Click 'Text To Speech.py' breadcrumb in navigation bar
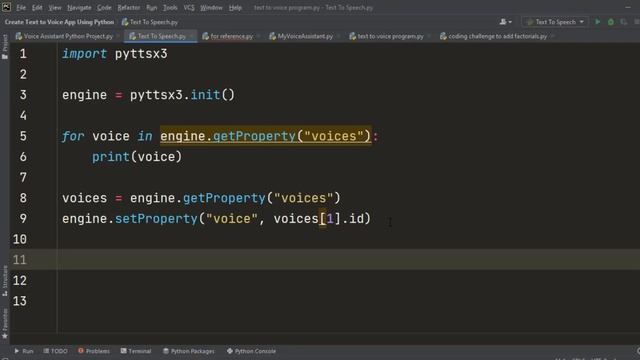This screenshot has width=640, height=360. click(x=150, y=22)
